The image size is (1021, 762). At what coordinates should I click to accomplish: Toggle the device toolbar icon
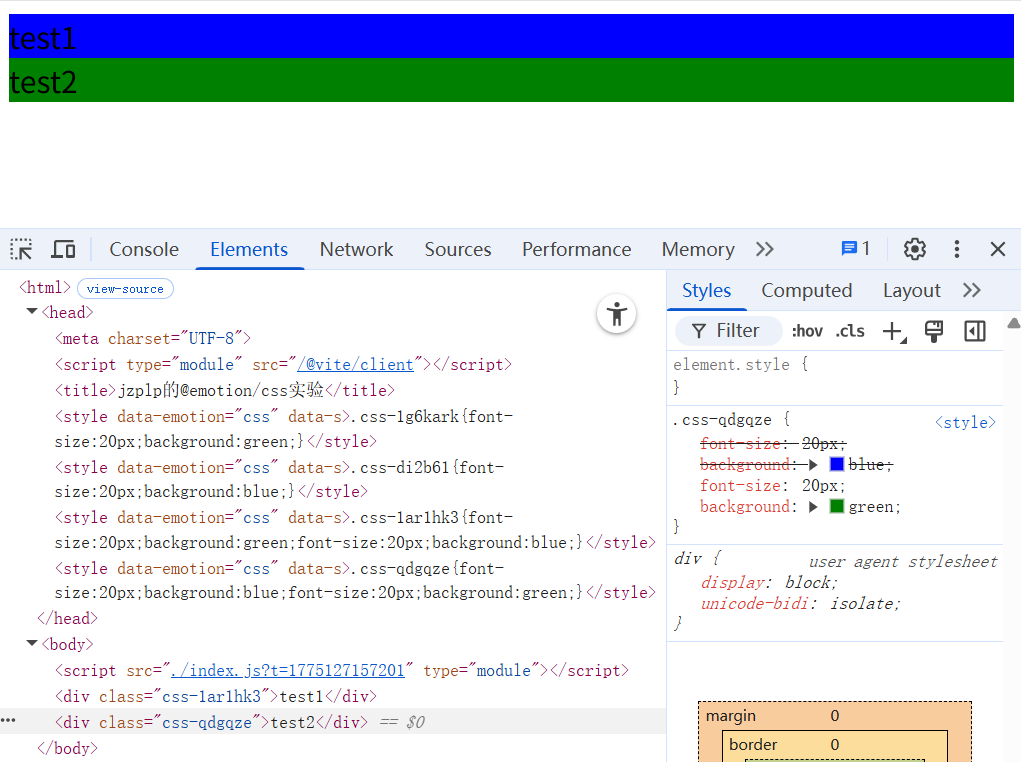pyautogui.click(x=64, y=249)
